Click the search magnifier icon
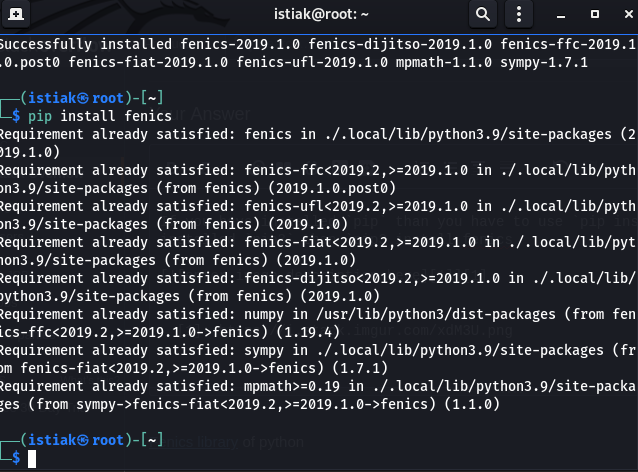Image resolution: width=638 pixels, height=472 pixels. [x=482, y=14]
